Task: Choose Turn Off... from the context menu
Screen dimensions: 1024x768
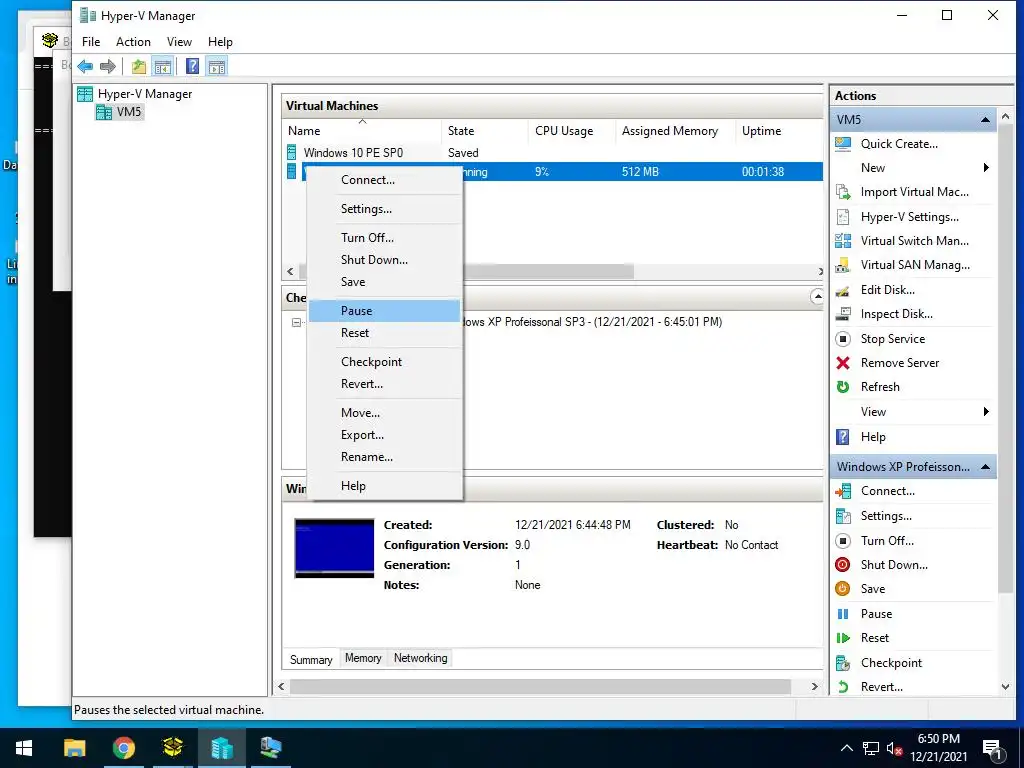Action: pyautogui.click(x=385, y=238)
